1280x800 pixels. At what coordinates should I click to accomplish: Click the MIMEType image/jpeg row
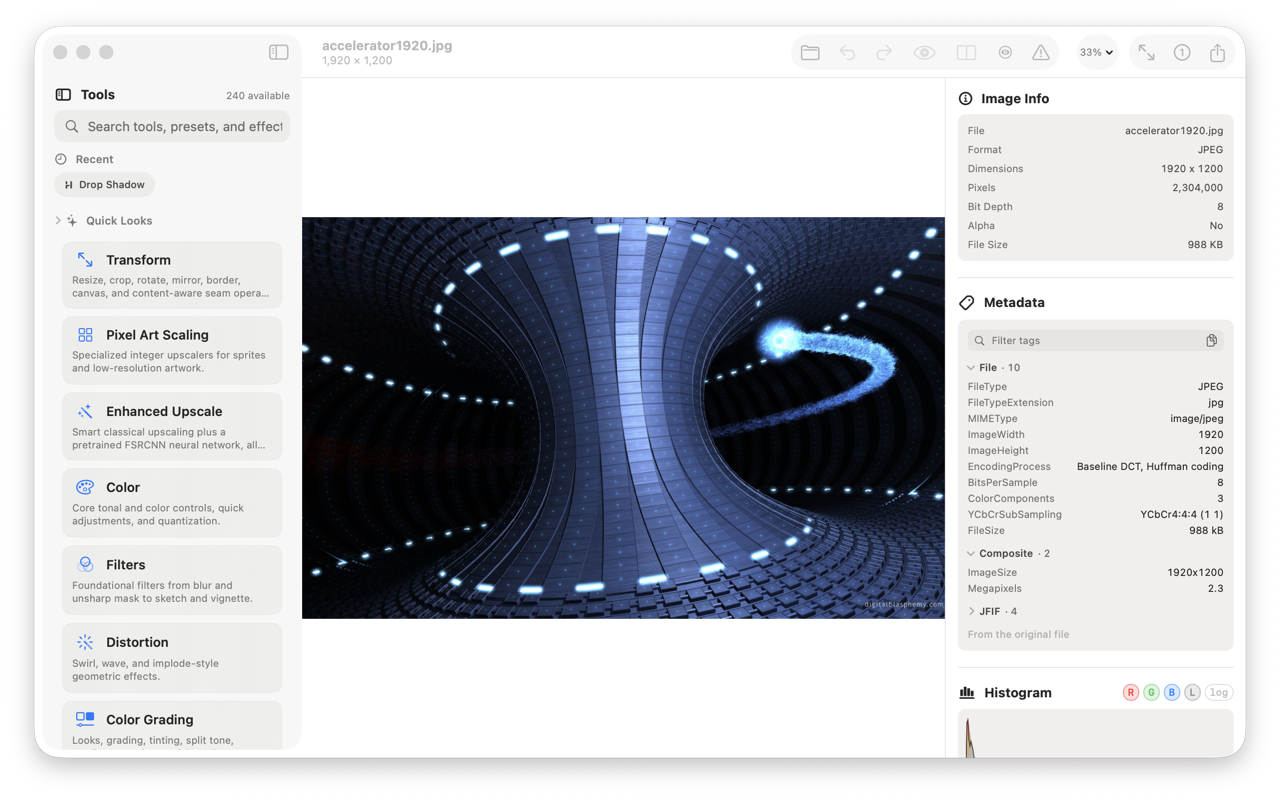[1095, 419]
